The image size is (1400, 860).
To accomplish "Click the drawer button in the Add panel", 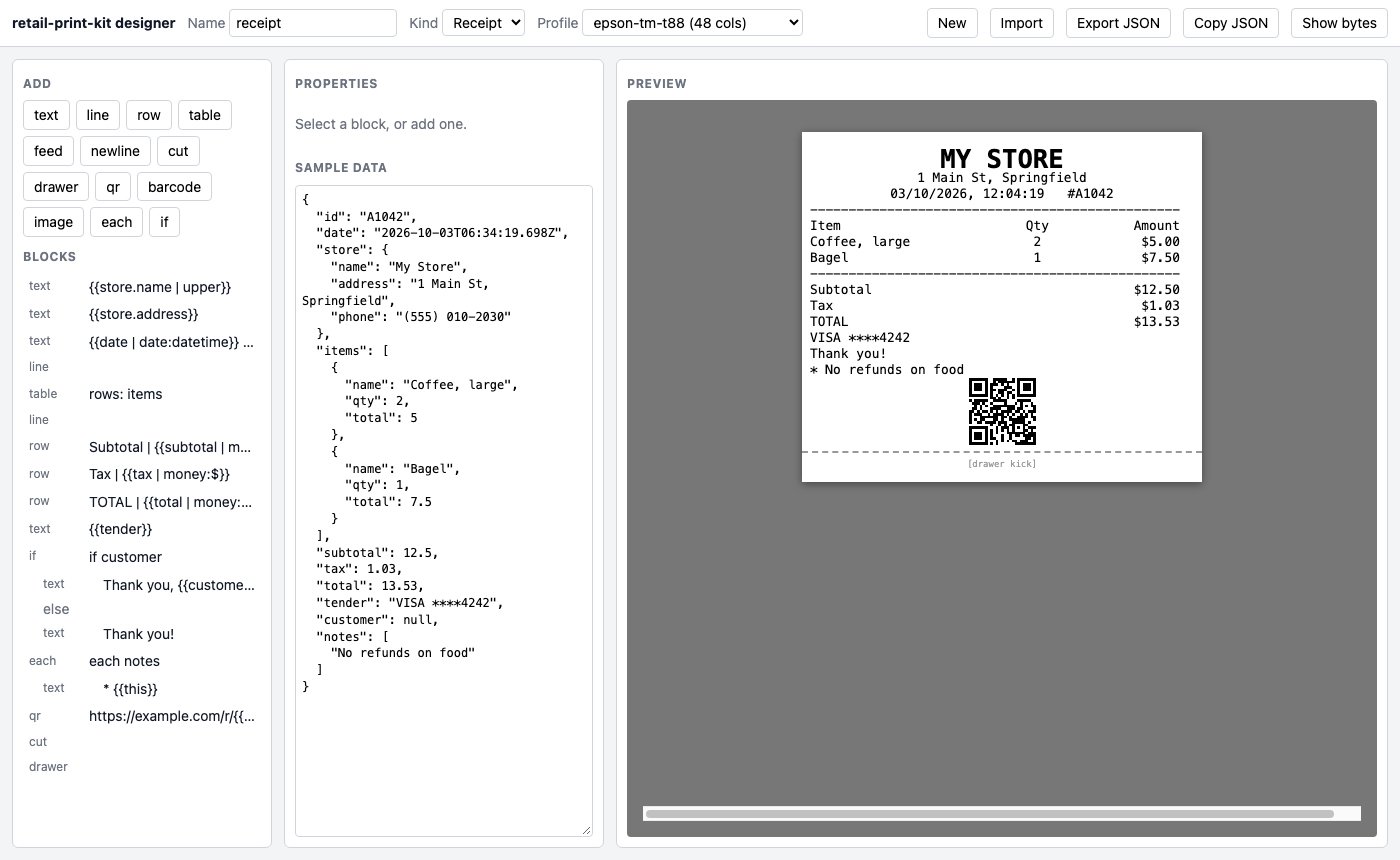I will [56, 187].
